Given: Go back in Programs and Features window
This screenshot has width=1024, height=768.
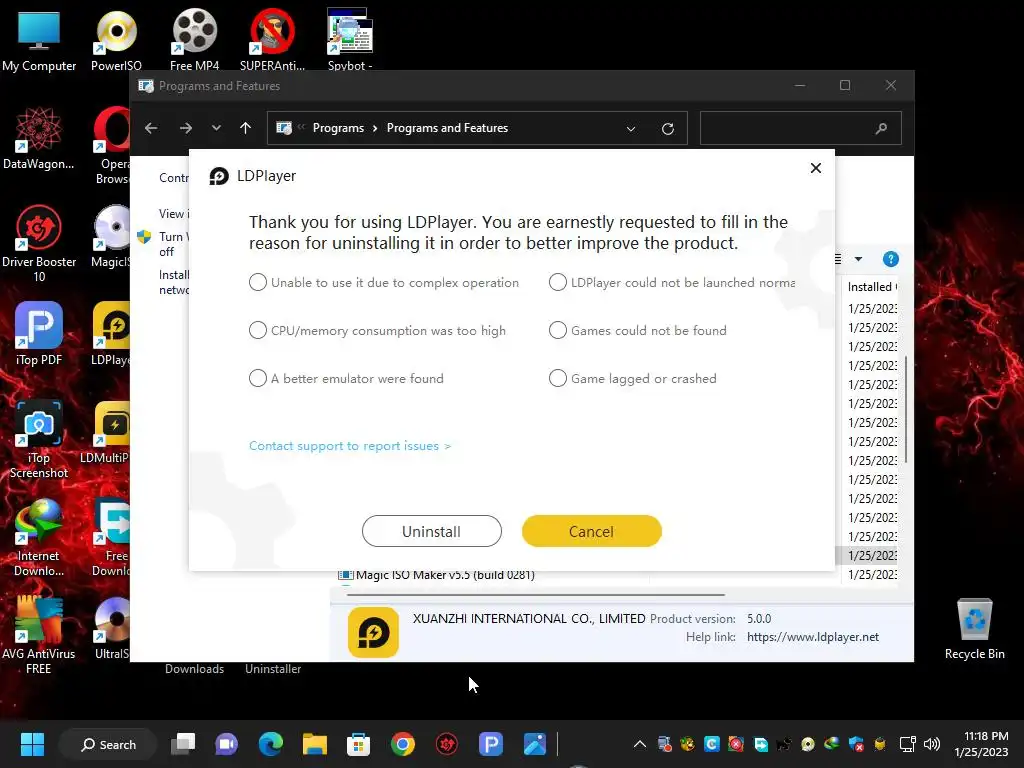Looking at the screenshot, I should click(151, 128).
